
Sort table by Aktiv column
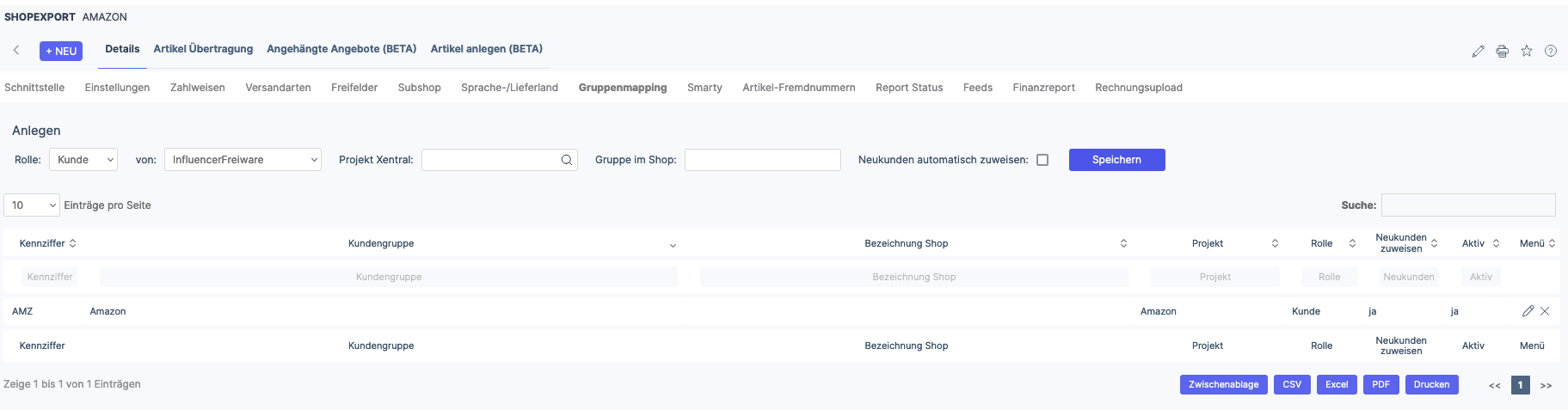pos(1480,243)
